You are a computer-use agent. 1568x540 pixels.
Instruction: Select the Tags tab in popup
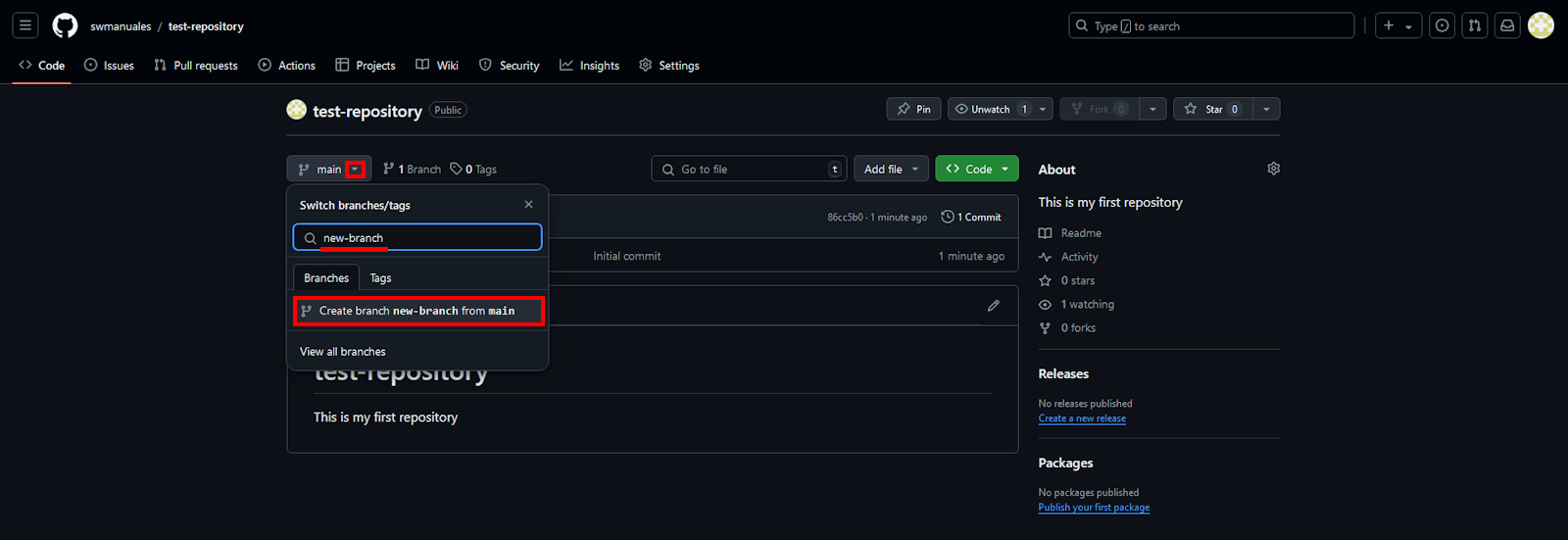[x=380, y=278]
